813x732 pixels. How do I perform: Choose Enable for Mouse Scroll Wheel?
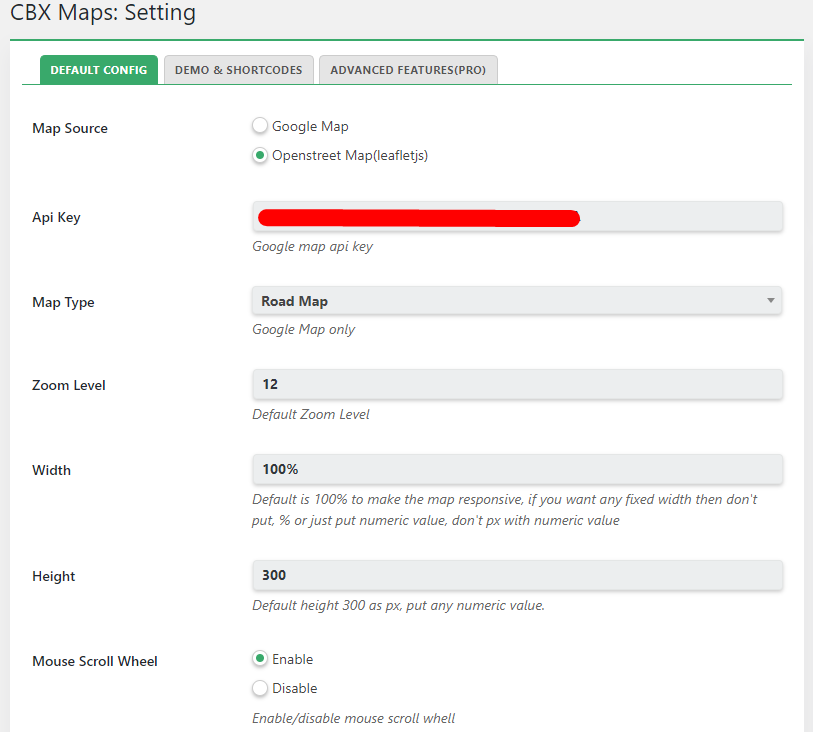point(260,659)
